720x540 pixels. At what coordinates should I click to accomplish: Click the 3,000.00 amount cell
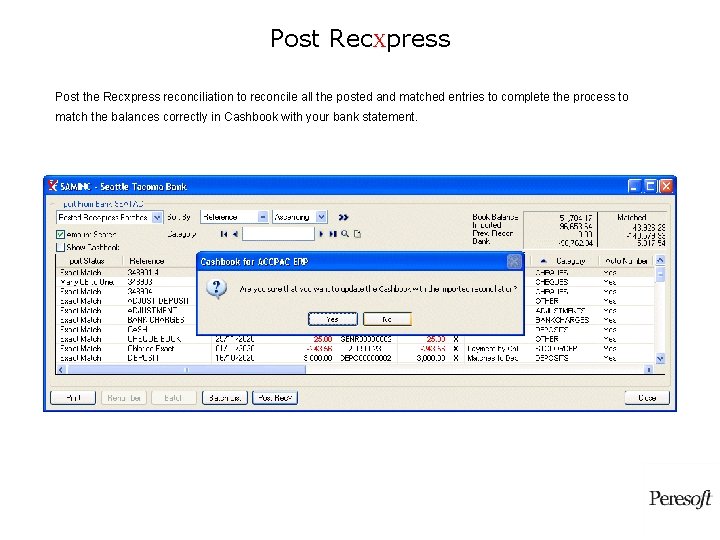pos(431,358)
